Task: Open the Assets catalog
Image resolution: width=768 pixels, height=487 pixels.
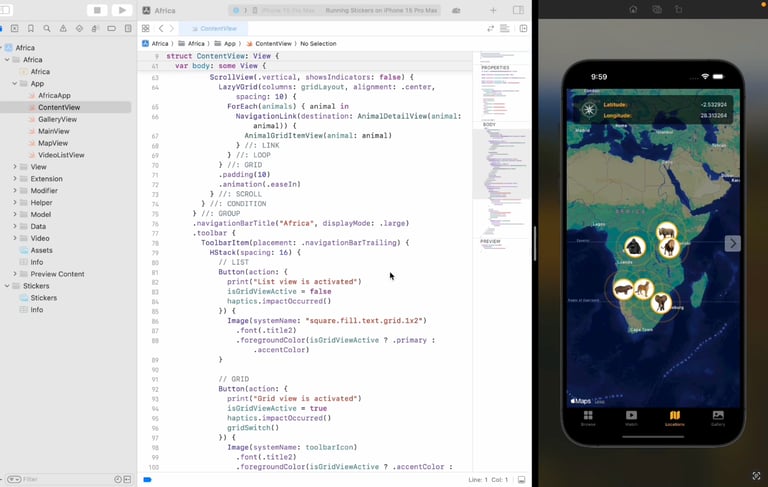Action: (x=41, y=250)
